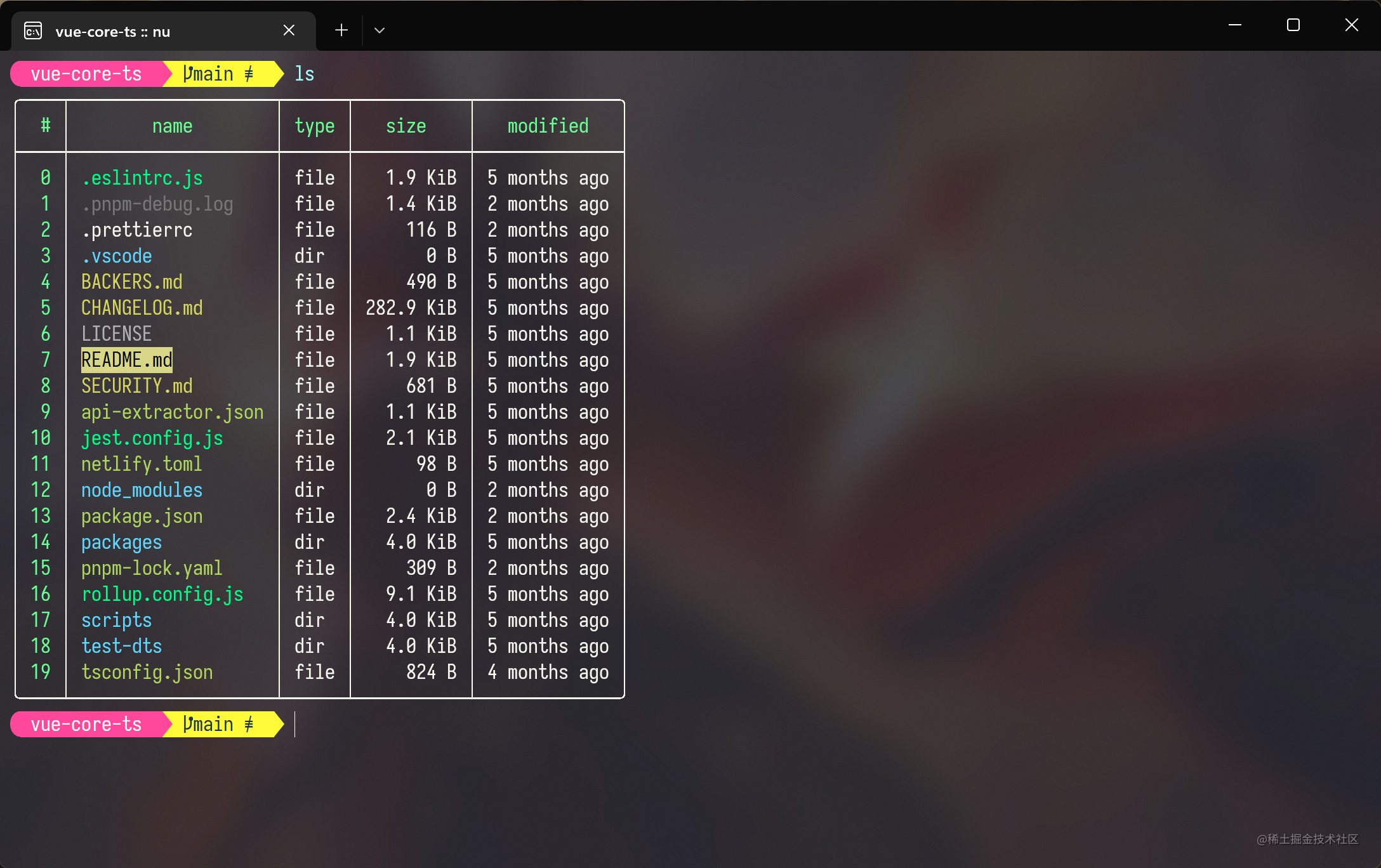Click the 824 B size value
Screen dimensions: 1381x868
(x=432, y=673)
